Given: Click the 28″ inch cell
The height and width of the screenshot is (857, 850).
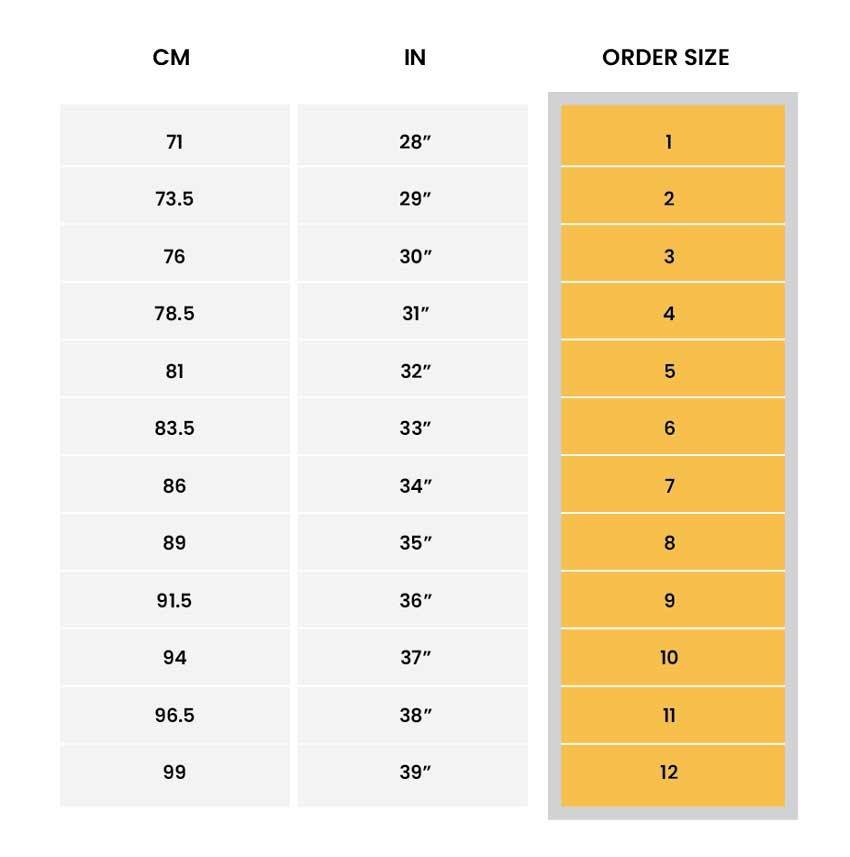Looking at the screenshot, I should point(414,142).
